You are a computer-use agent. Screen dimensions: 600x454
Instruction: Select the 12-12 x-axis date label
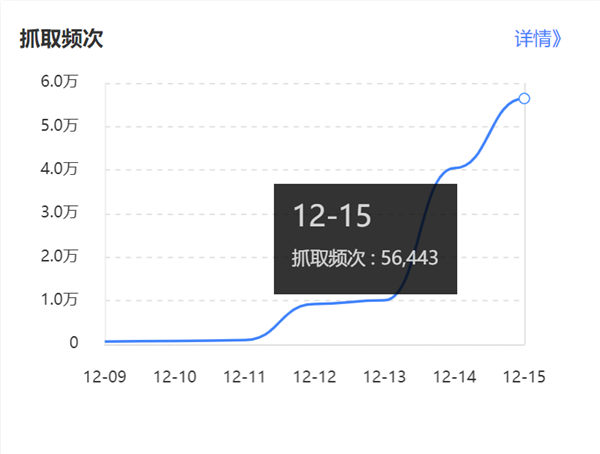pyautogui.click(x=315, y=377)
